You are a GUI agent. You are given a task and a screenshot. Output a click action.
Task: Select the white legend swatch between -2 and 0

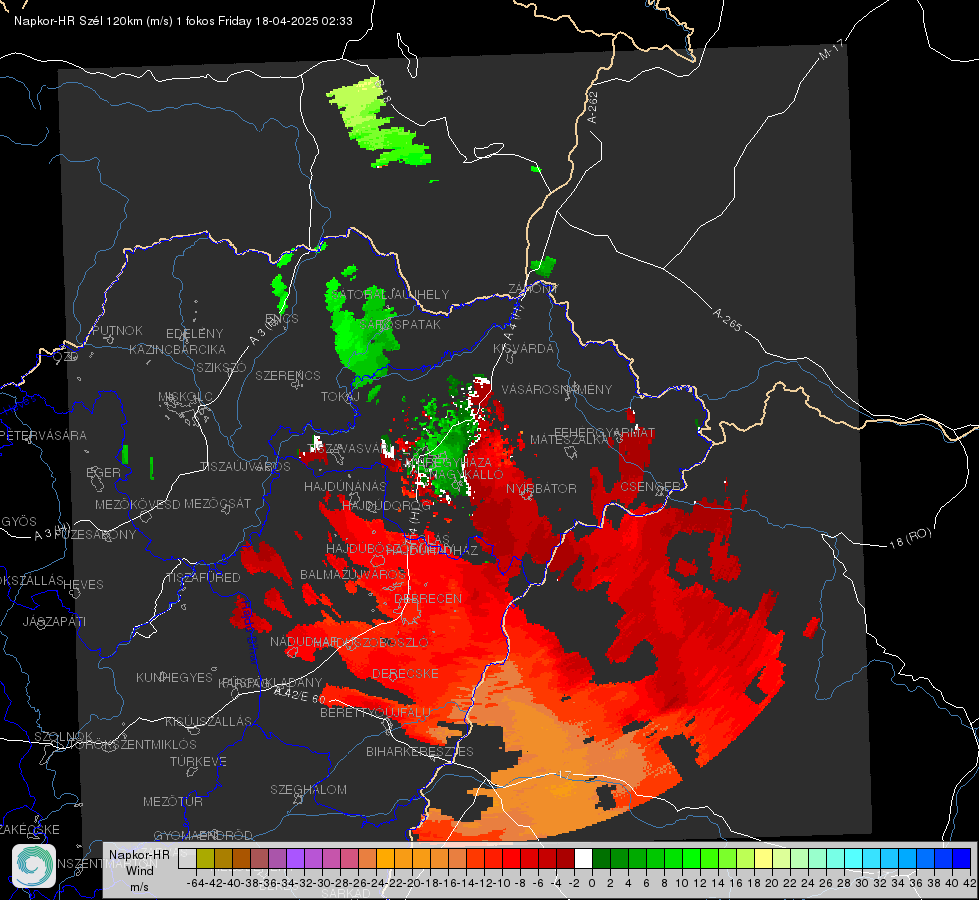coord(583,859)
